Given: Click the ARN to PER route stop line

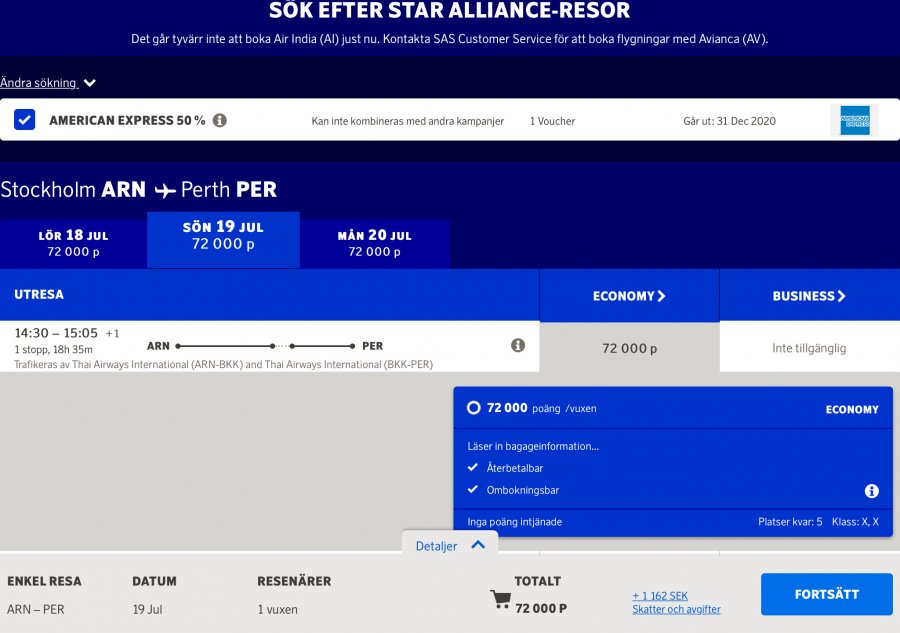Looking at the screenshot, I should point(265,346).
